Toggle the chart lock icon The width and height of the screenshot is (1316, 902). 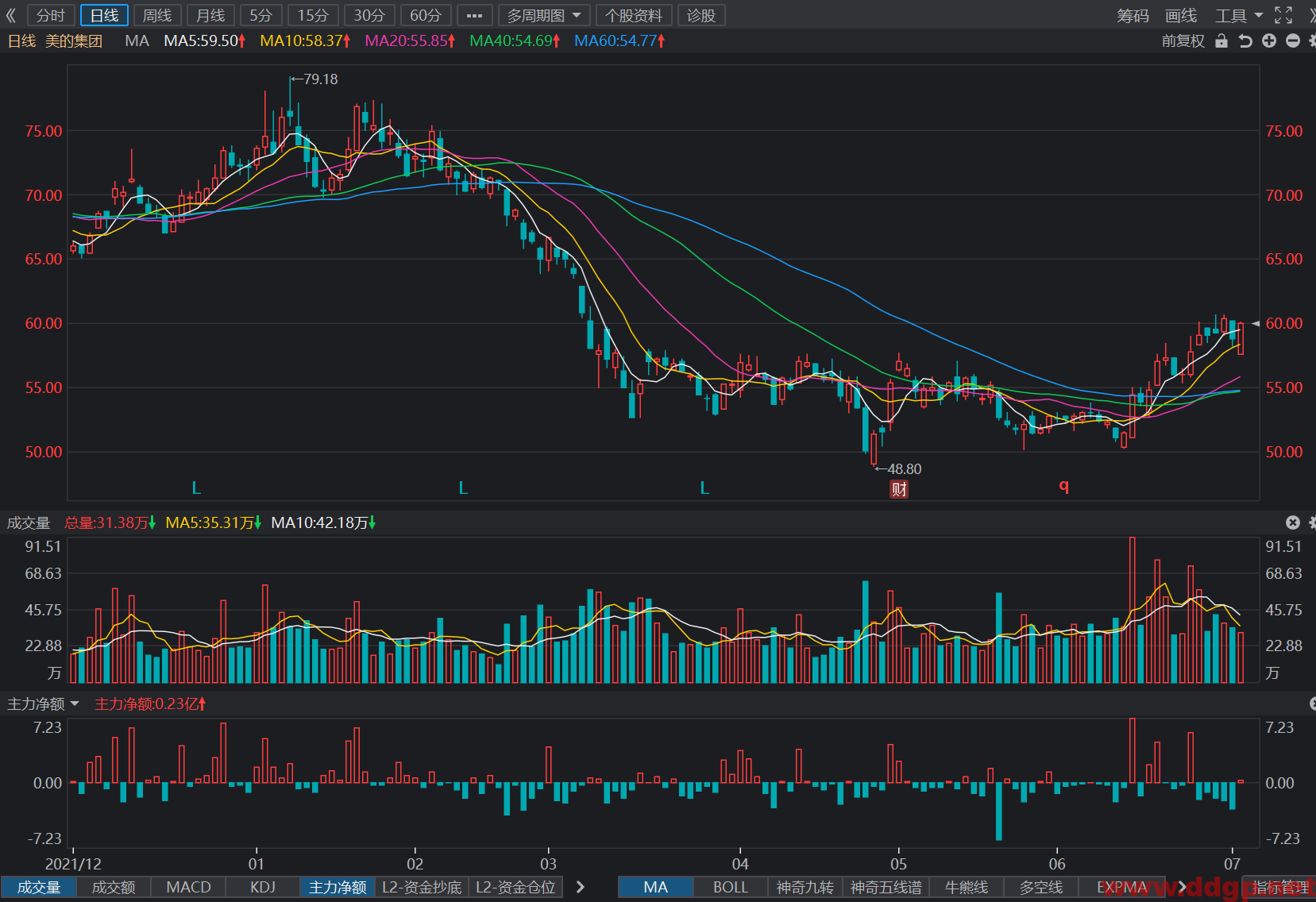(1221, 40)
